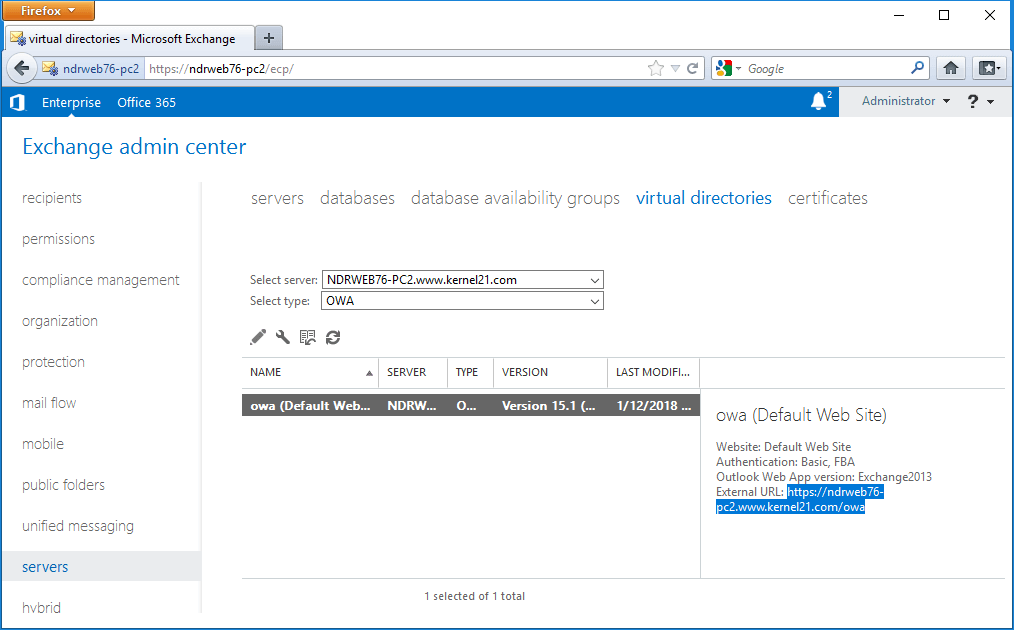Go to the protection section

click(x=53, y=362)
